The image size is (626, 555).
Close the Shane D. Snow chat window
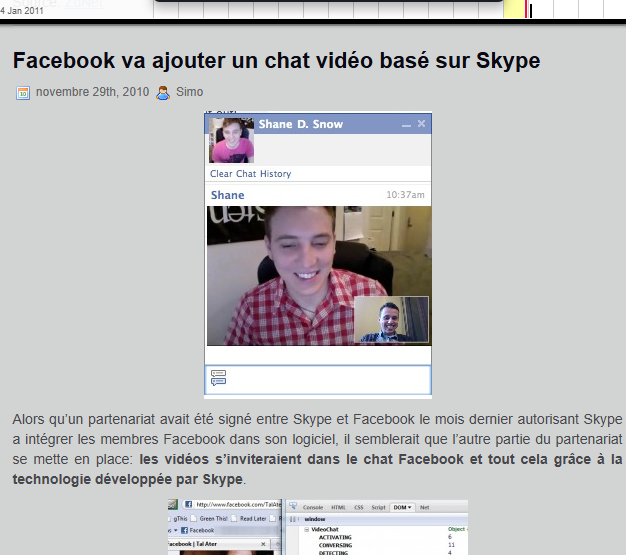click(x=421, y=124)
